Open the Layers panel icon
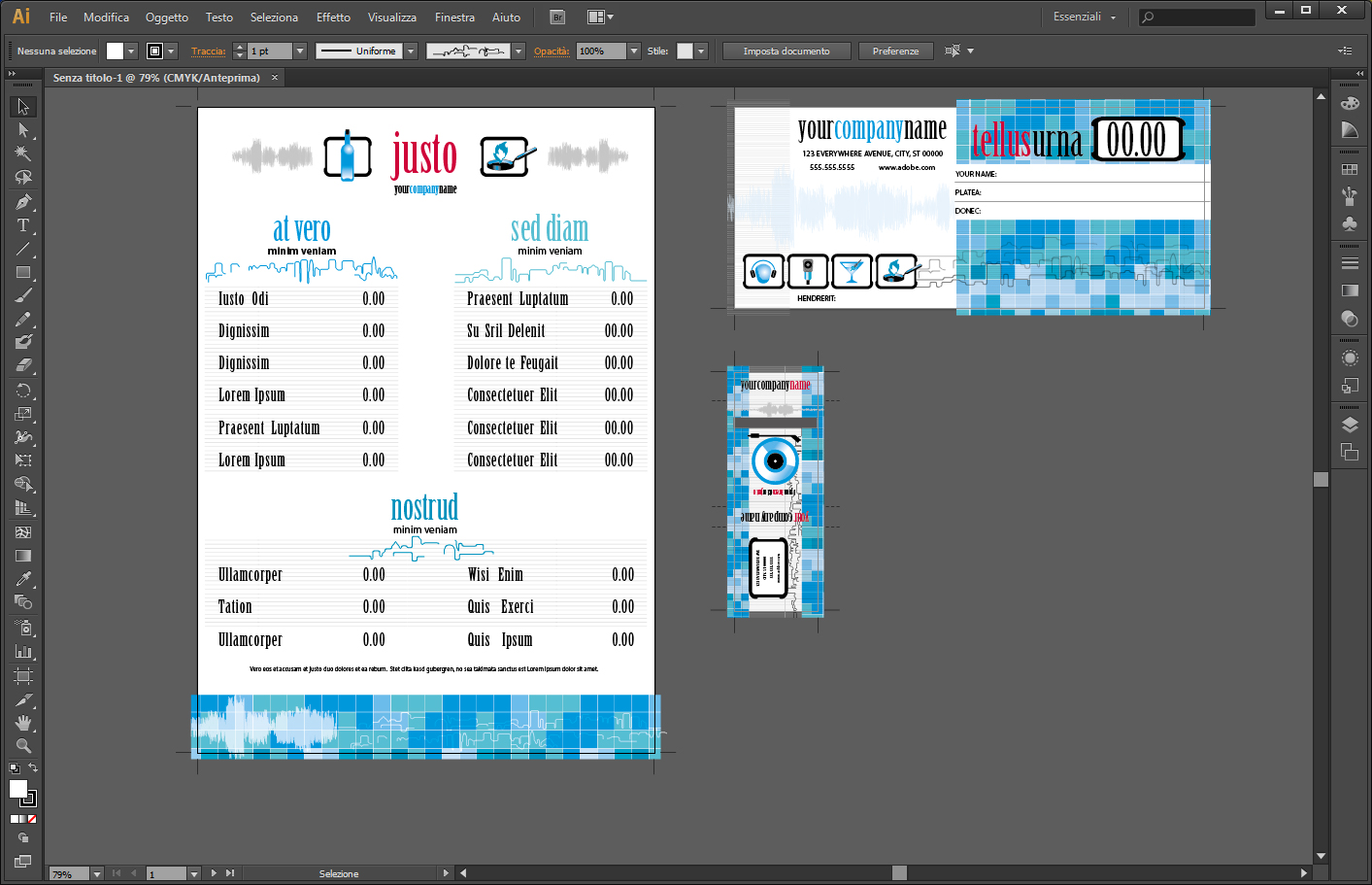Viewport: 1372px width, 885px height. (x=1350, y=425)
